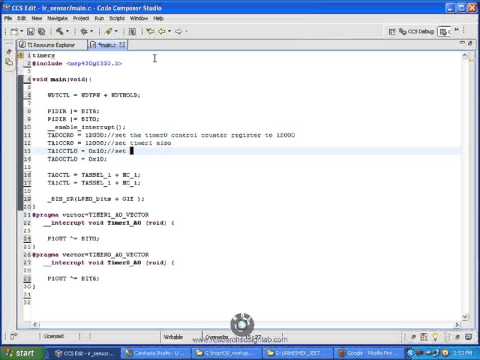
Task: Minimize the editor area
Action: click(462, 43)
